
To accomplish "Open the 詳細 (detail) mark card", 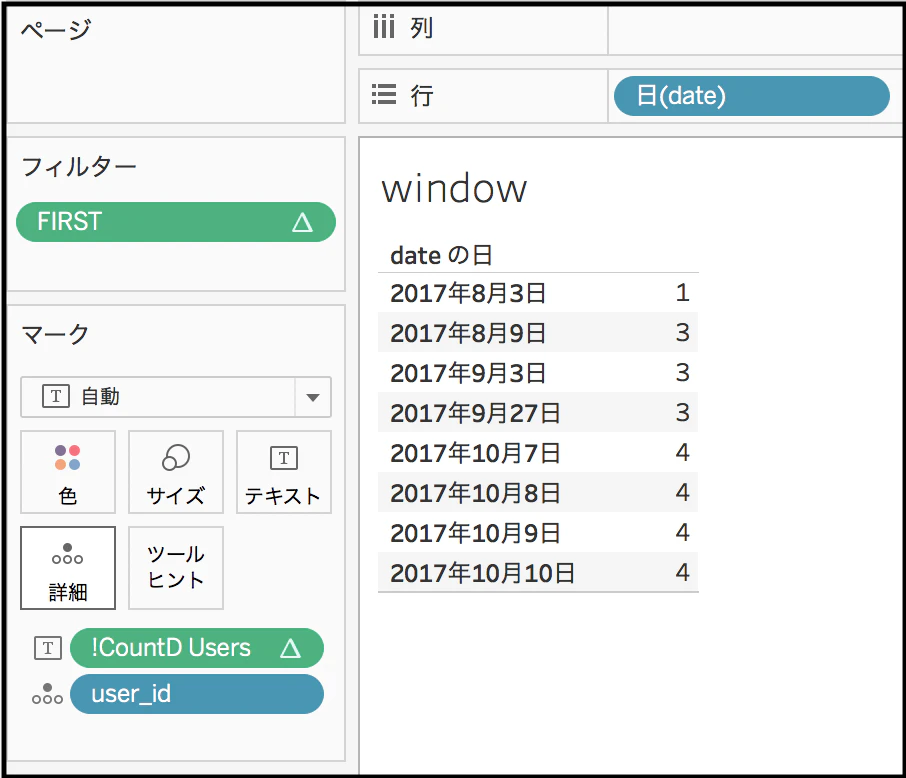I will click(68, 568).
